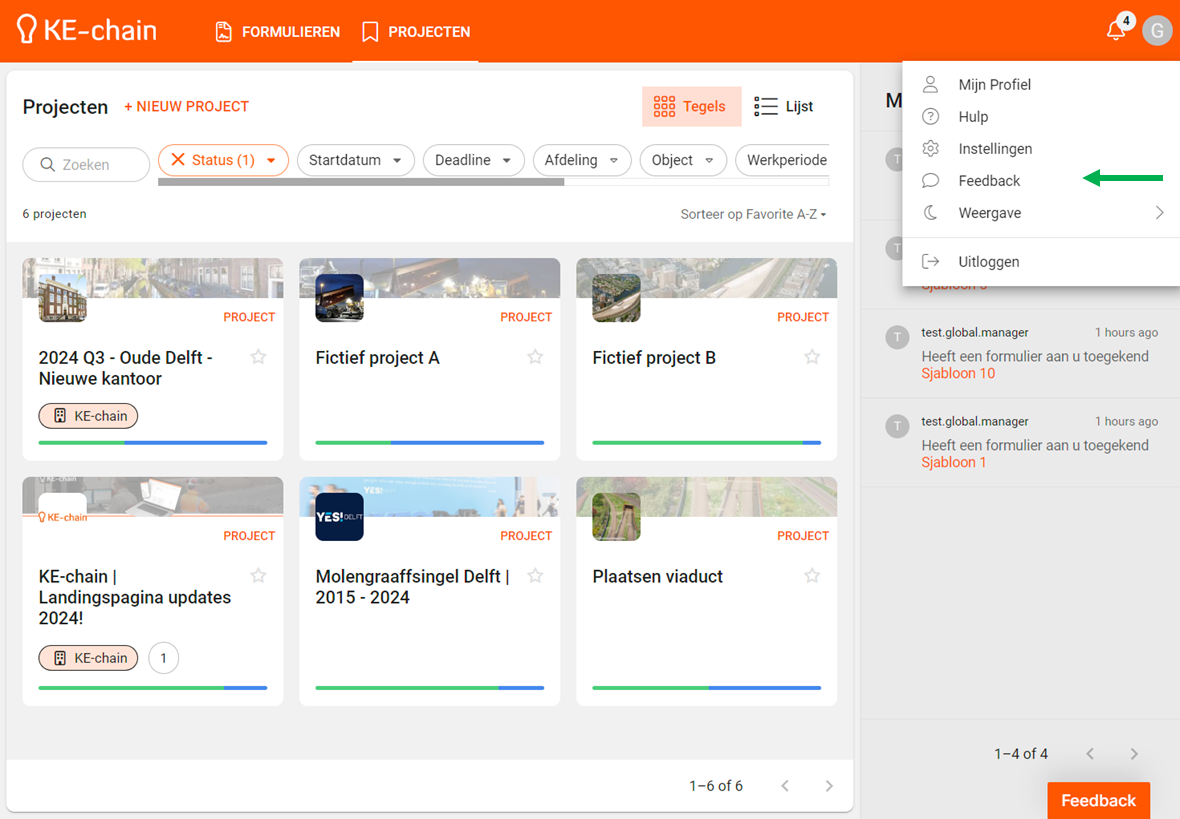Open the Startdatum filter dropdown
1180x819 pixels.
tap(355, 160)
